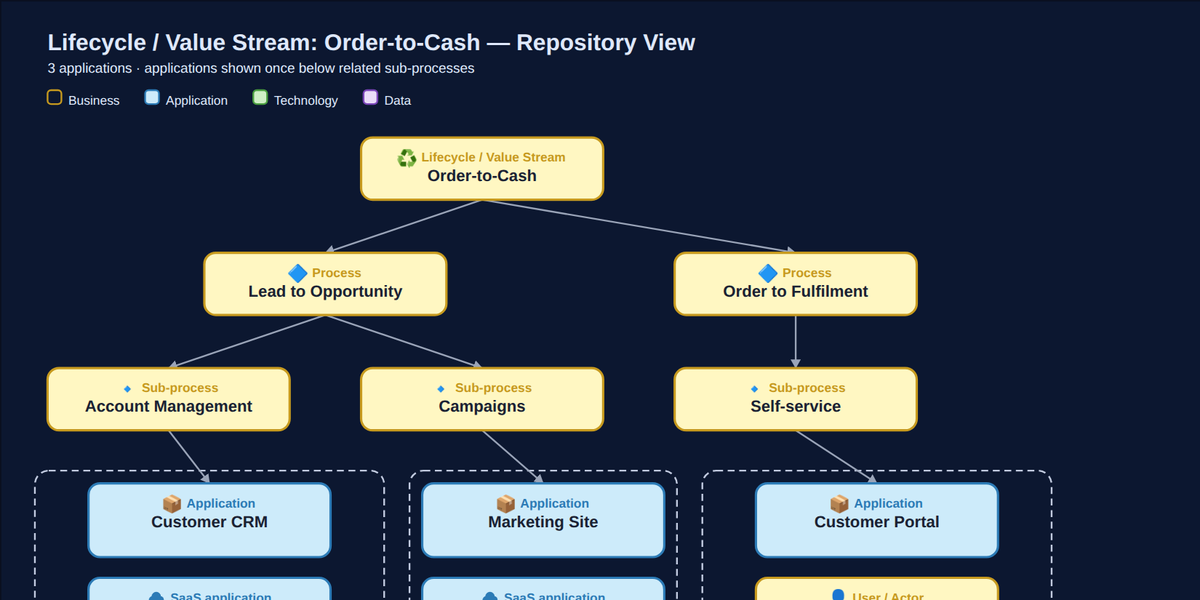
Task: Click small diamond icon in Self-service node
Action: 755,389
